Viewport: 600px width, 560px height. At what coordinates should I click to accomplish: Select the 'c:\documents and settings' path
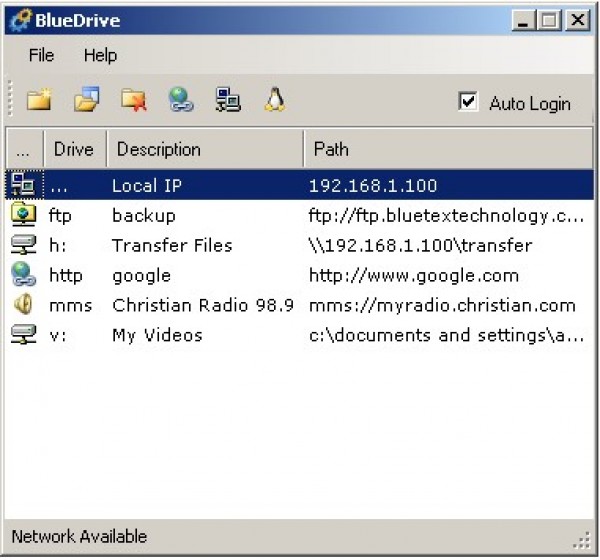[446, 335]
